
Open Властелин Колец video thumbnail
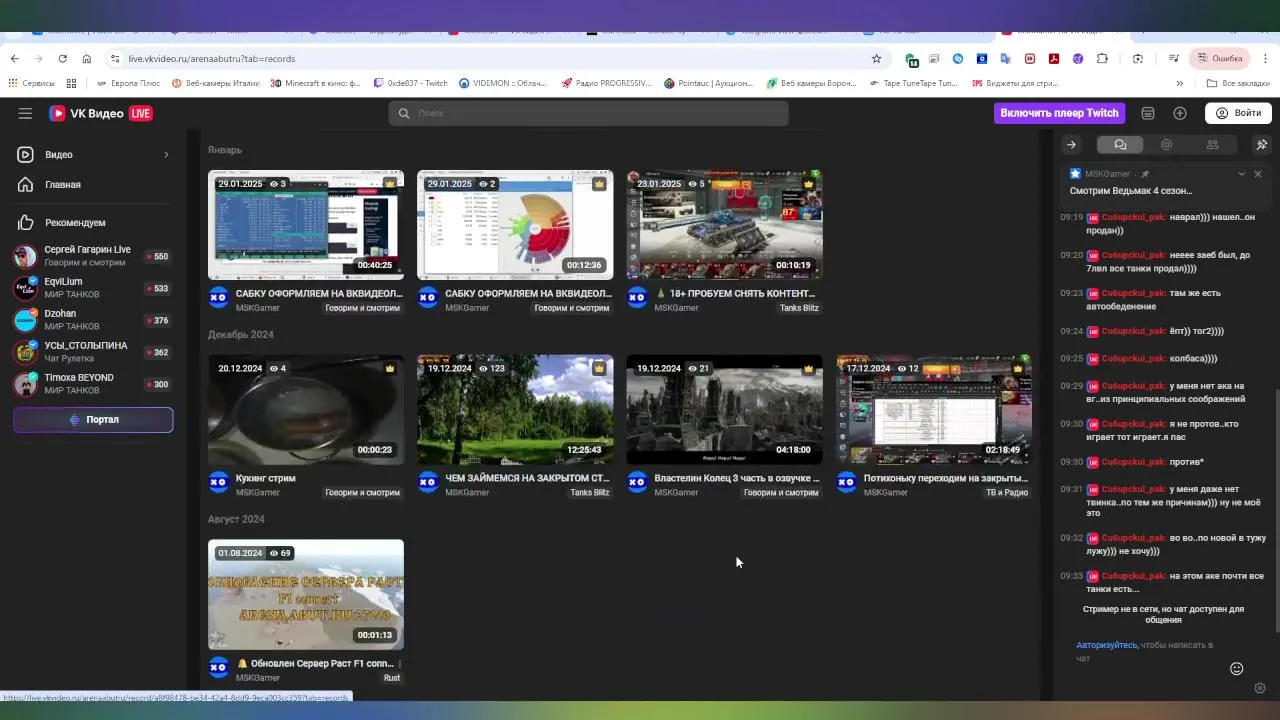click(x=725, y=410)
